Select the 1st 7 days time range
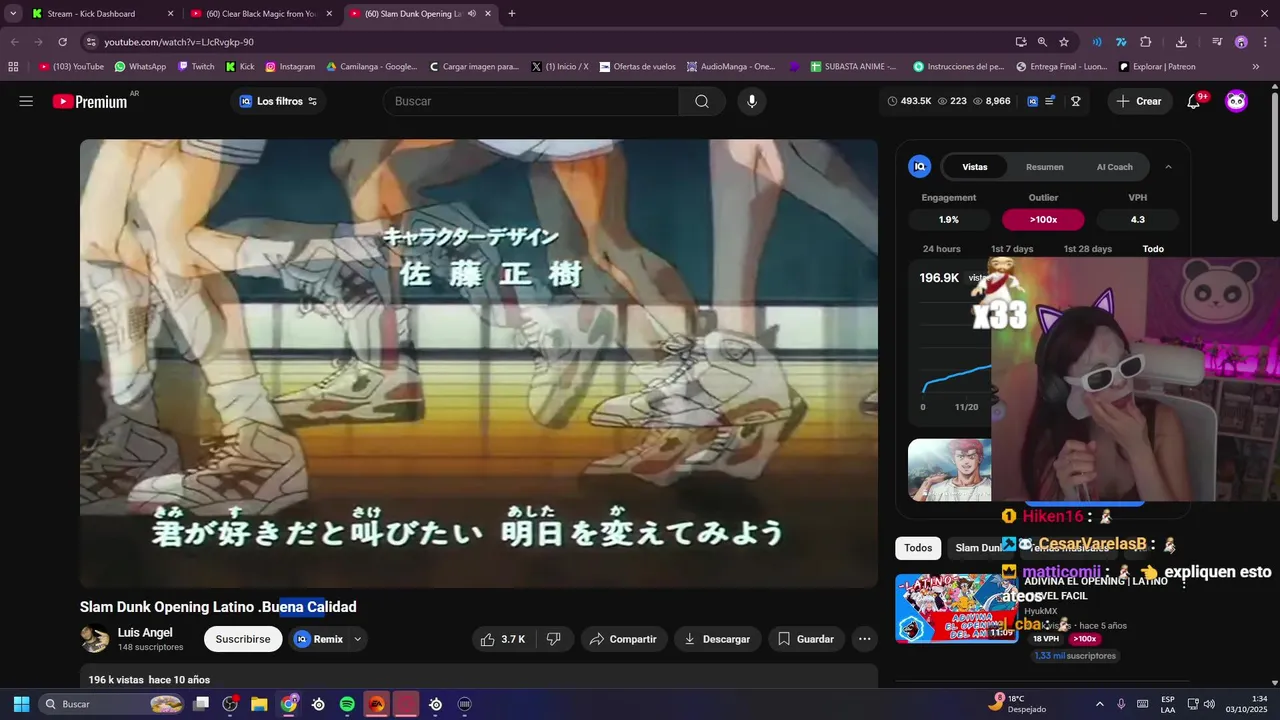The height and width of the screenshot is (720, 1280). point(1012,249)
